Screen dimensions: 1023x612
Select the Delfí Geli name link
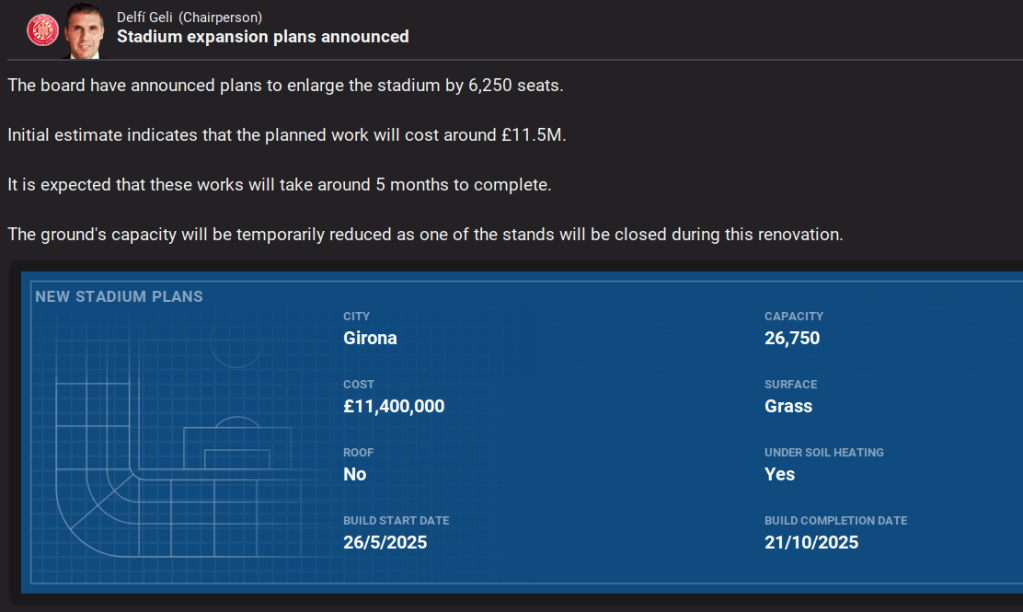coord(145,16)
